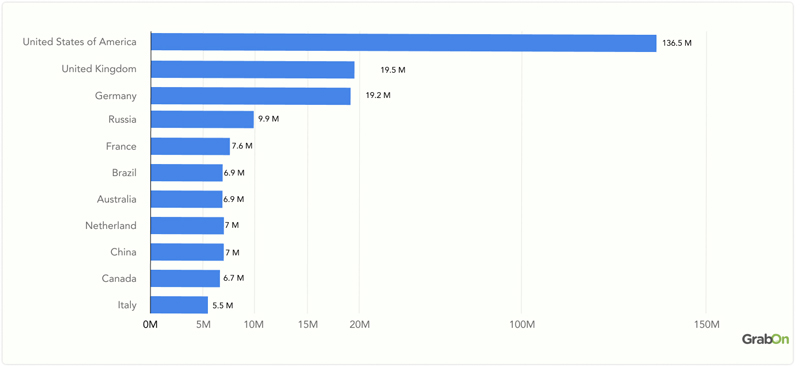
Task: Select the Canada blue bar
Action: (185, 279)
